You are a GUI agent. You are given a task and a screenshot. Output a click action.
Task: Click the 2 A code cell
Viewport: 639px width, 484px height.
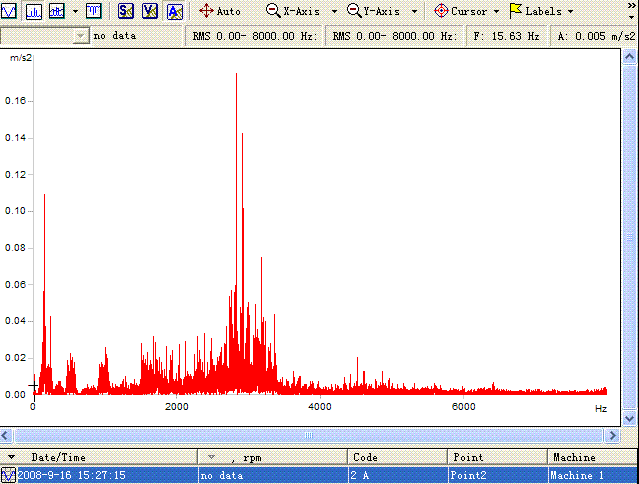398,475
